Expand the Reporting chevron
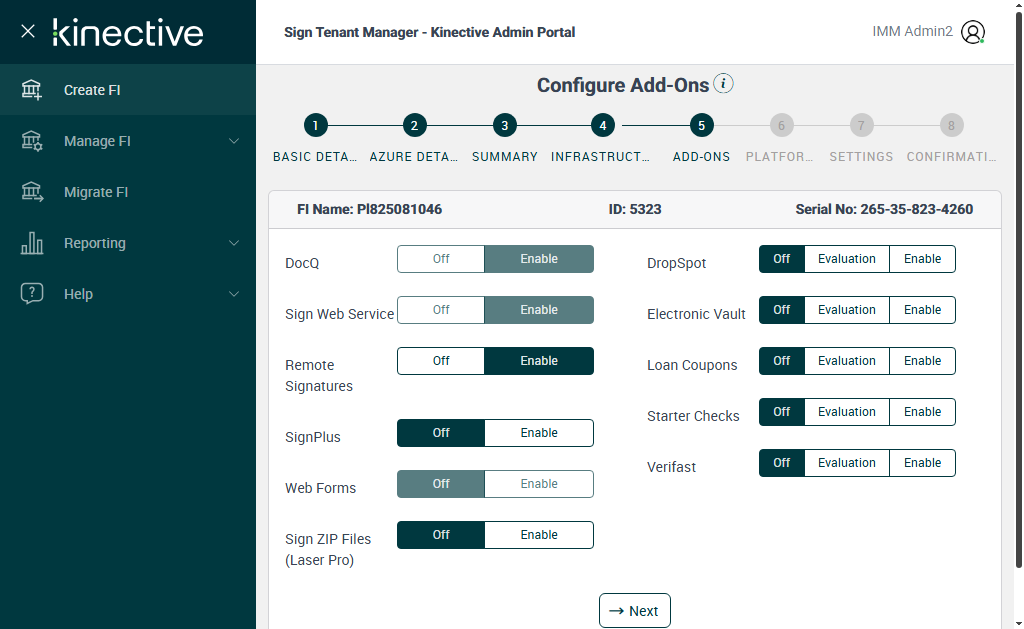The width and height of the screenshot is (1024, 629). click(x=234, y=243)
